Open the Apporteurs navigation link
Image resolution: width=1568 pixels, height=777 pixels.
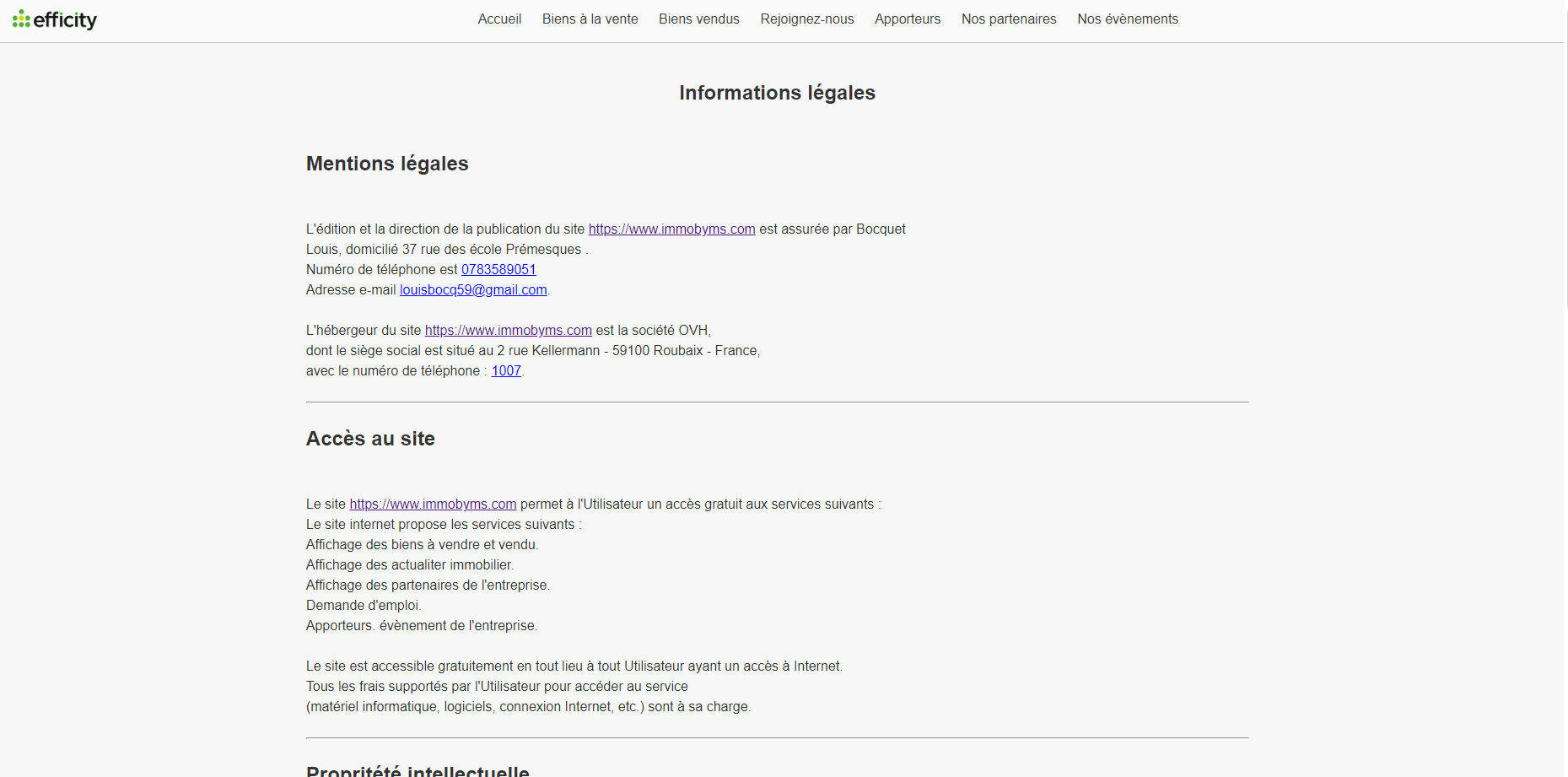(907, 19)
